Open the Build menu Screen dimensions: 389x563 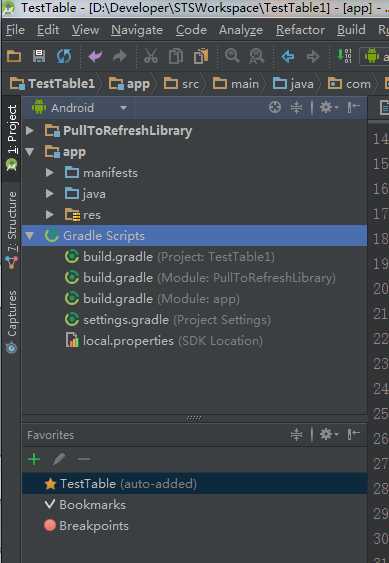tap(351, 30)
